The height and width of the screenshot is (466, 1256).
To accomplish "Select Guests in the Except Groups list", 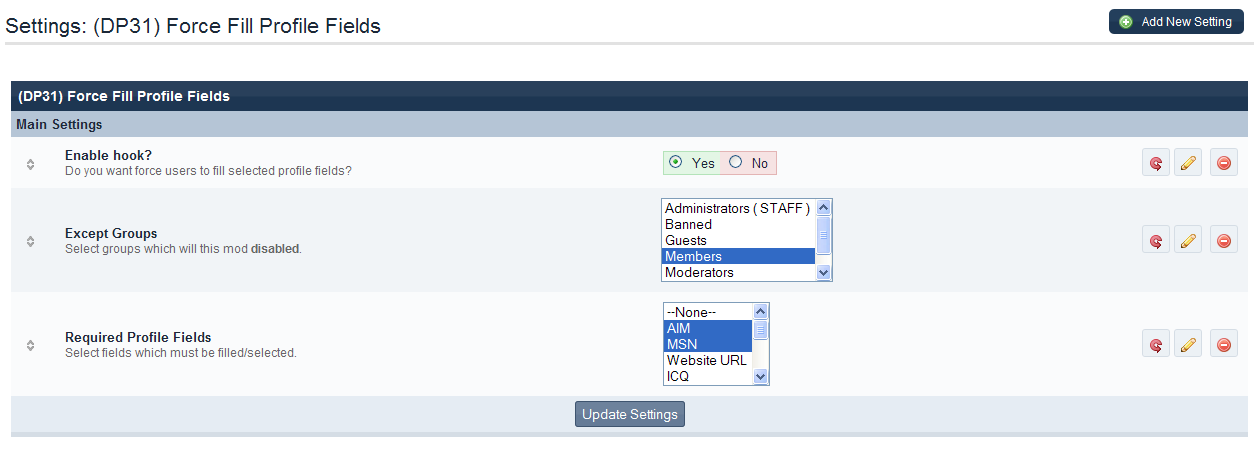I will tap(686, 241).
